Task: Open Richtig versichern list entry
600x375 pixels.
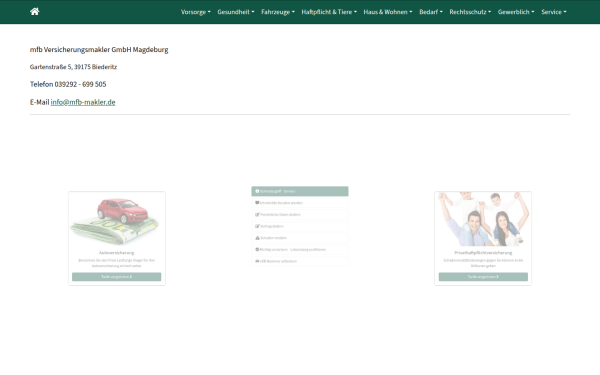Action: click(x=300, y=249)
